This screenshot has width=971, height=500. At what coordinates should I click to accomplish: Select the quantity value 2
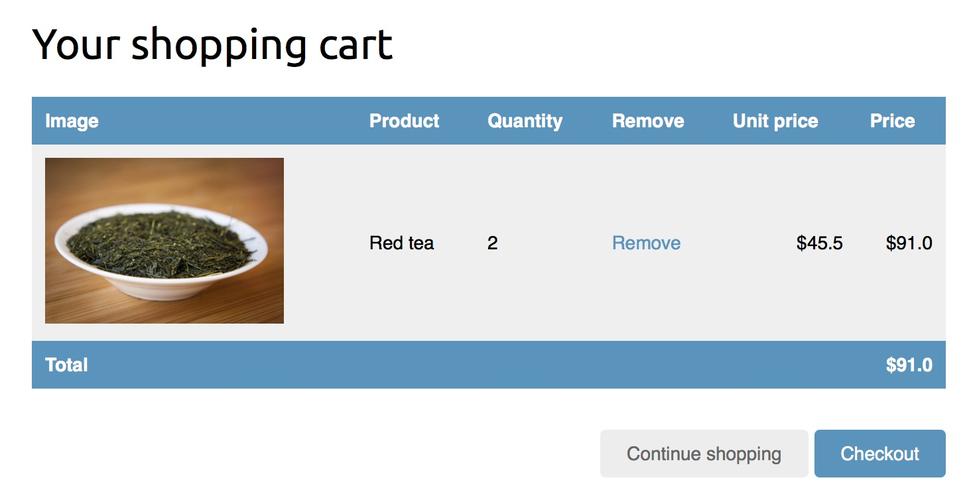tap(492, 243)
